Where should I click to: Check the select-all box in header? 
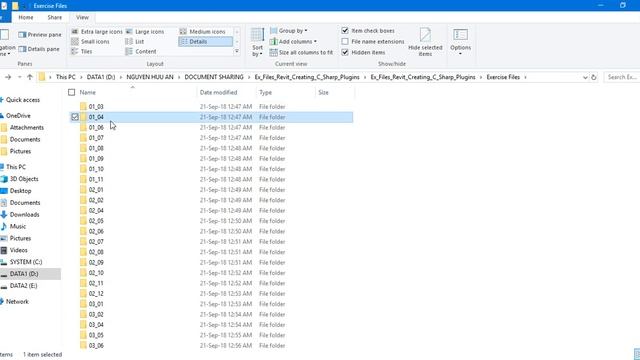(71, 92)
